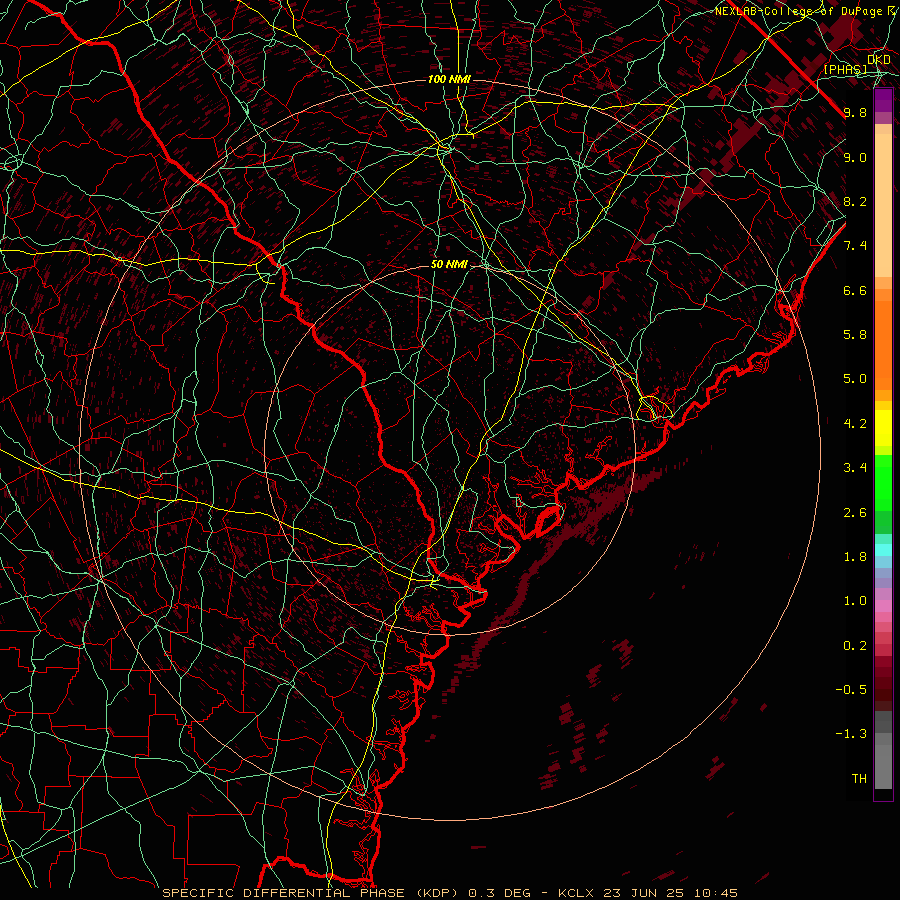This screenshot has width=900, height=900.
Task: Click the 50 NMI range ring label
Action: tap(449, 265)
